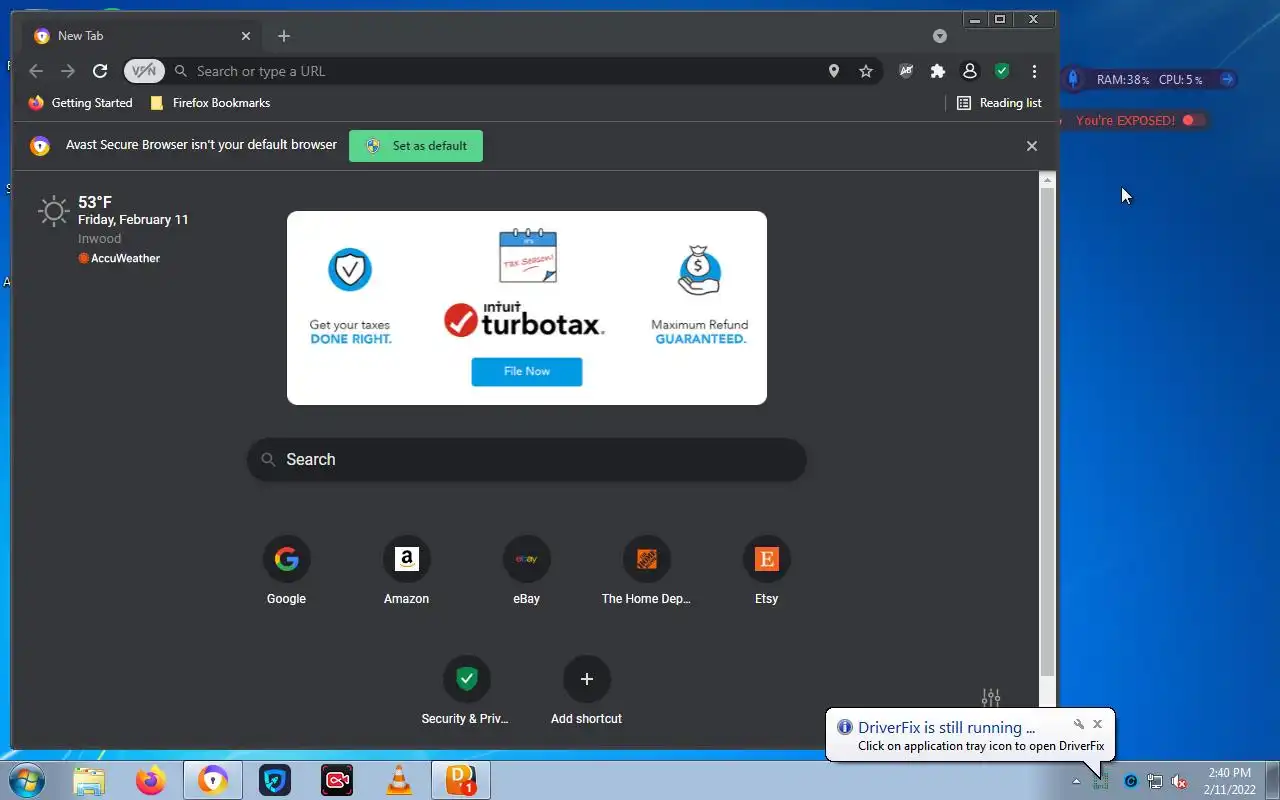Click the RAM CPU widget arrow button

[1227, 79]
